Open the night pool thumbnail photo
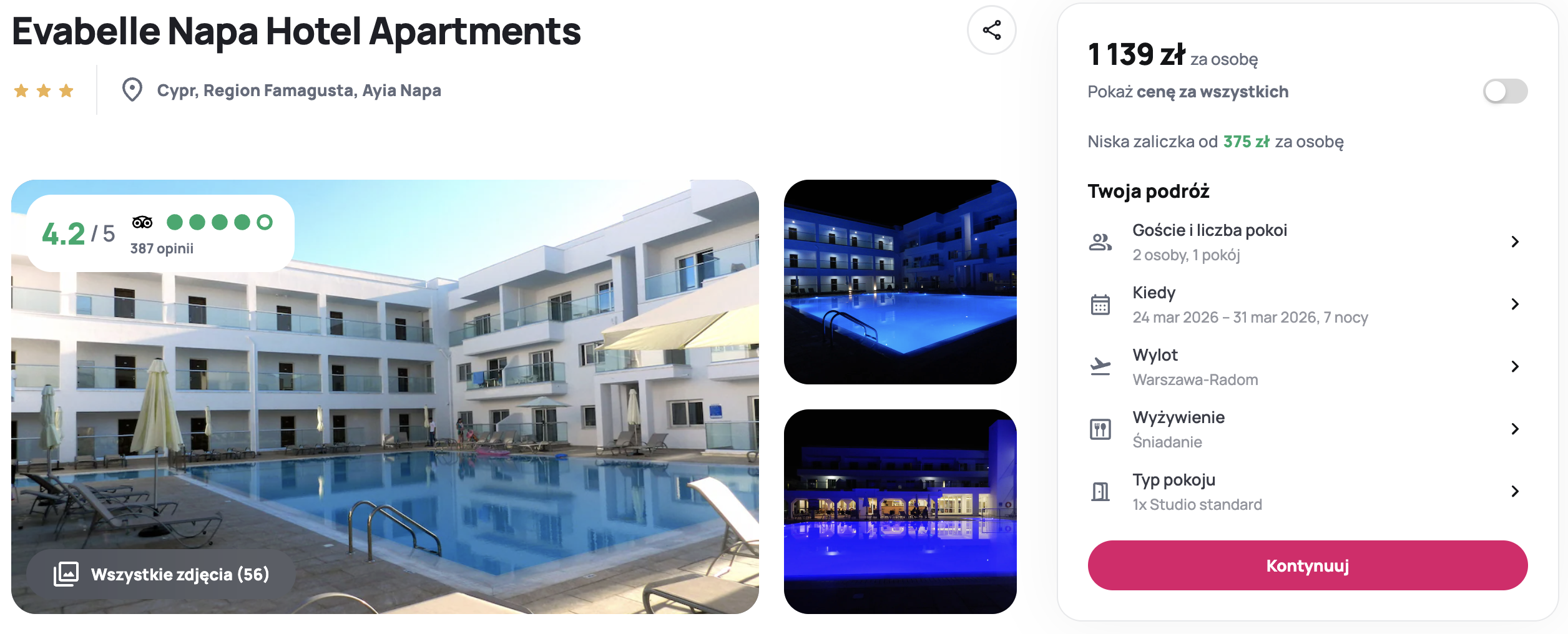Image resolution: width=1568 pixels, height=634 pixels. point(900,282)
